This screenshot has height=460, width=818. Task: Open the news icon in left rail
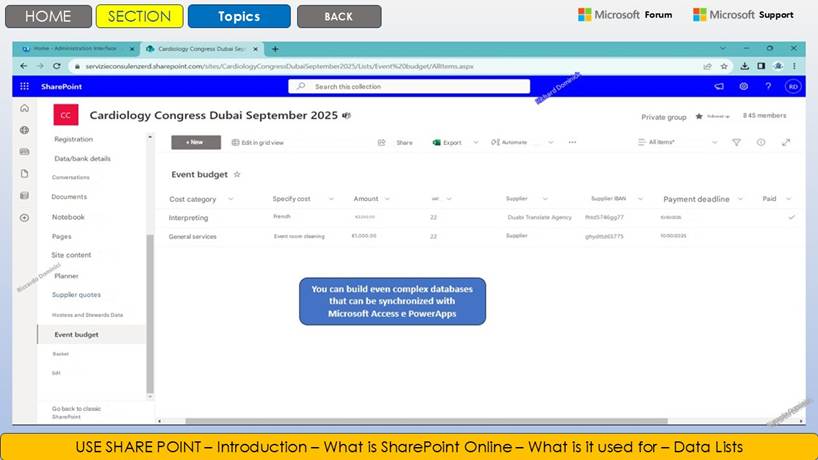coord(25,152)
